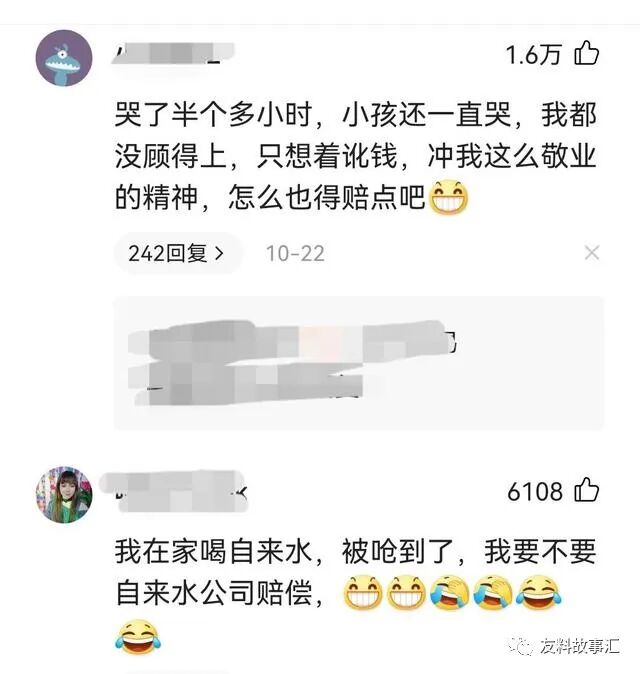Dismiss comment using the gray X
Image resolution: width=640 pixels, height=674 pixels.
coord(592,253)
